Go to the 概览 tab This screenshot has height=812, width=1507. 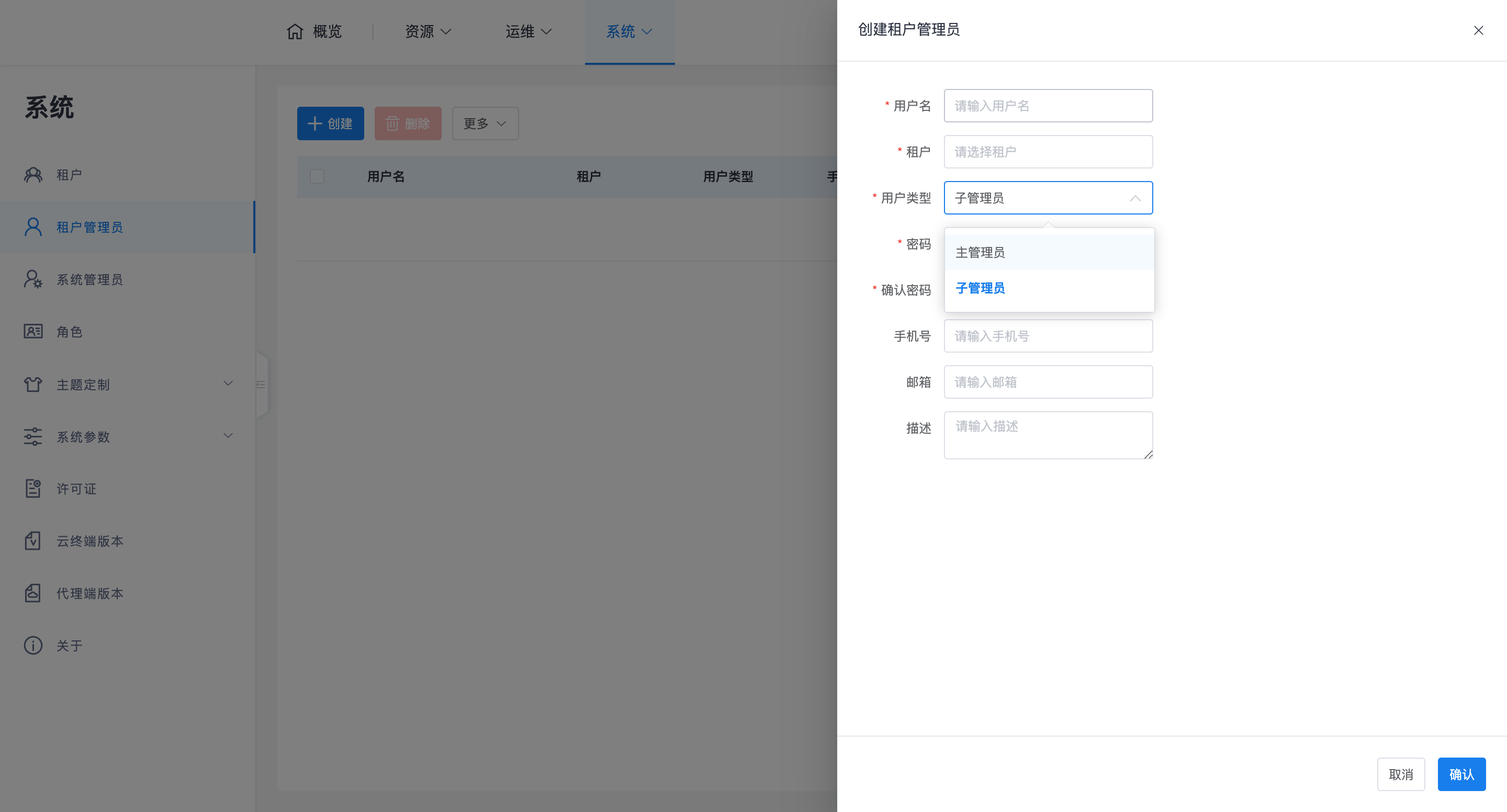314,31
